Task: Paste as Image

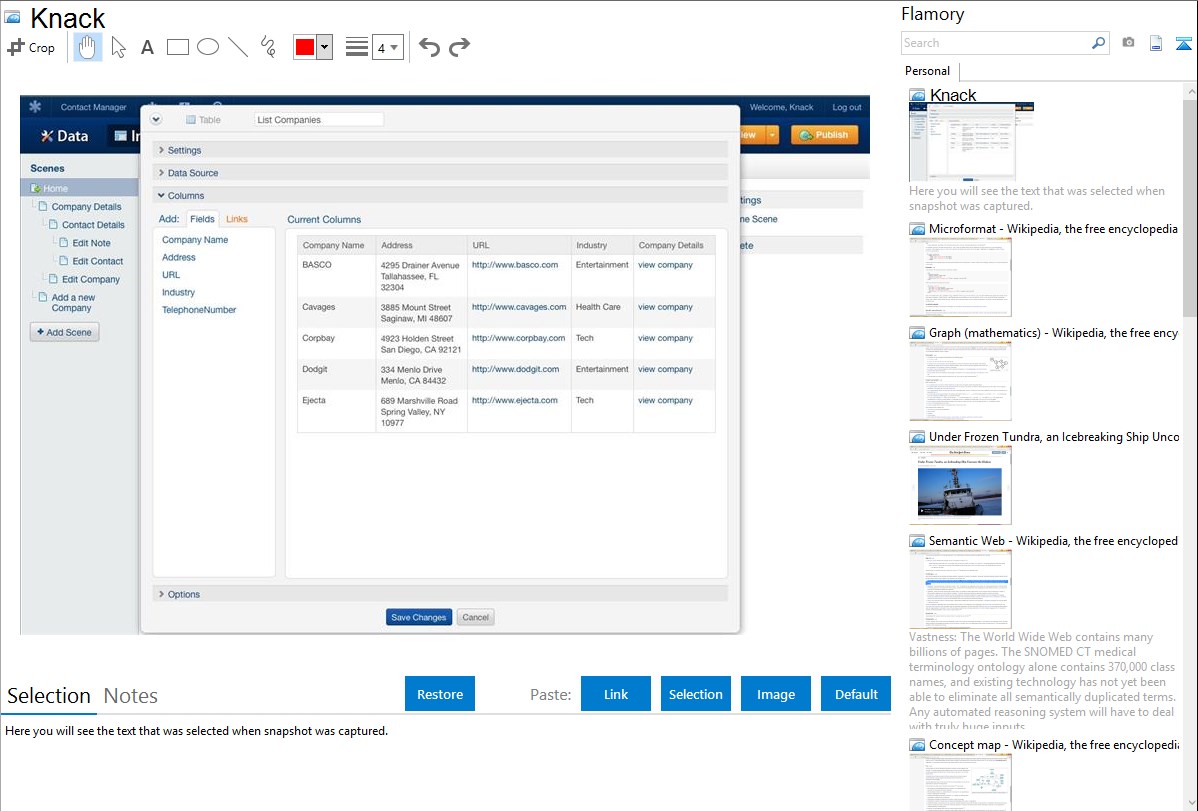Action: tap(775, 694)
